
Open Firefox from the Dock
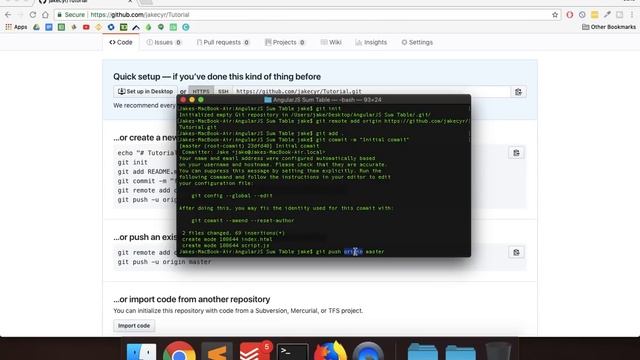(330, 351)
